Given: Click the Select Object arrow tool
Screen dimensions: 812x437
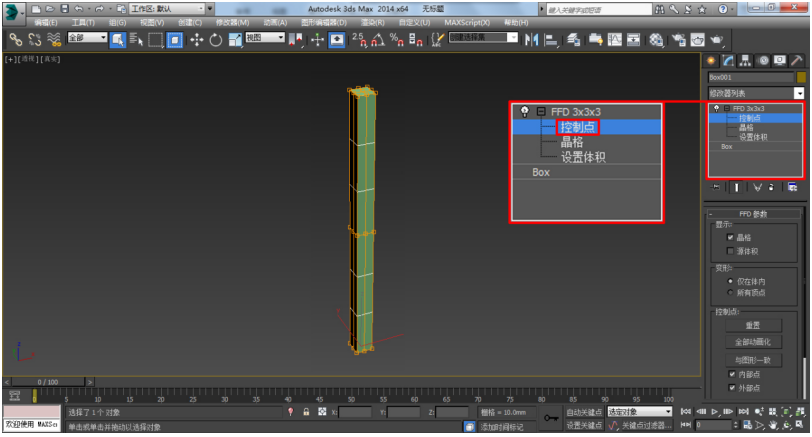Looking at the screenshot, I should 117,40.
